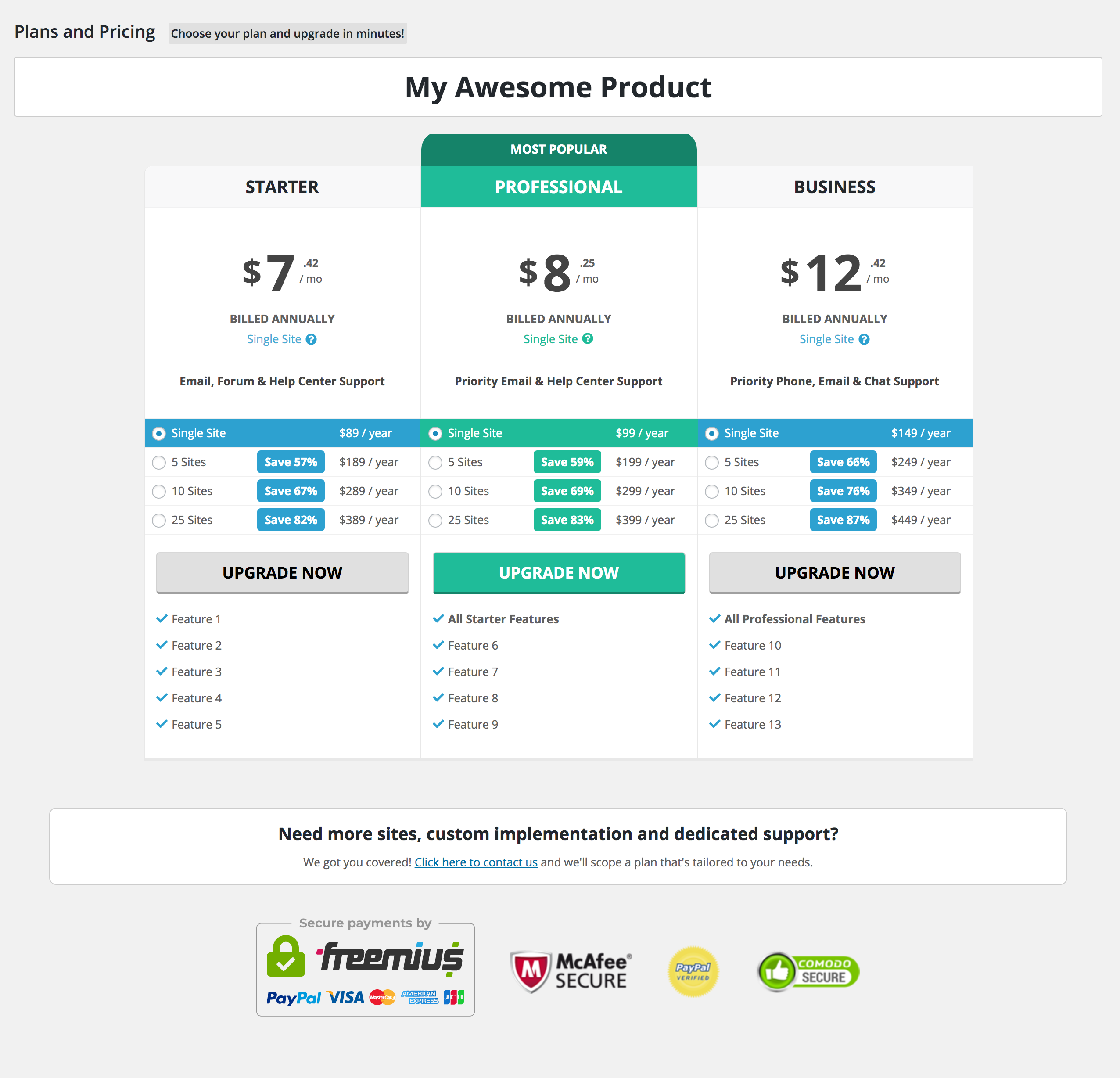Click the Visa logo in payments box
The width and height of the screenshot is (1120, 1078).
click(346, 998)
